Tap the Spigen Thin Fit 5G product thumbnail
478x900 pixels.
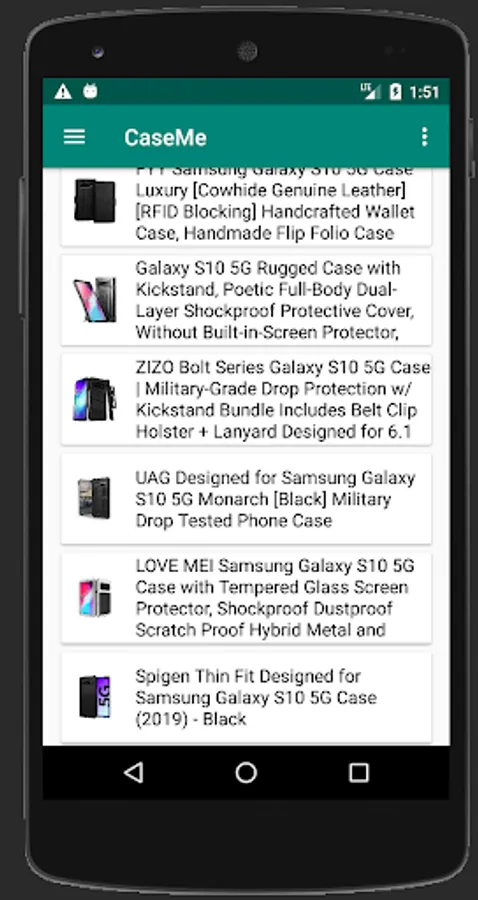(x=95, y=697)
